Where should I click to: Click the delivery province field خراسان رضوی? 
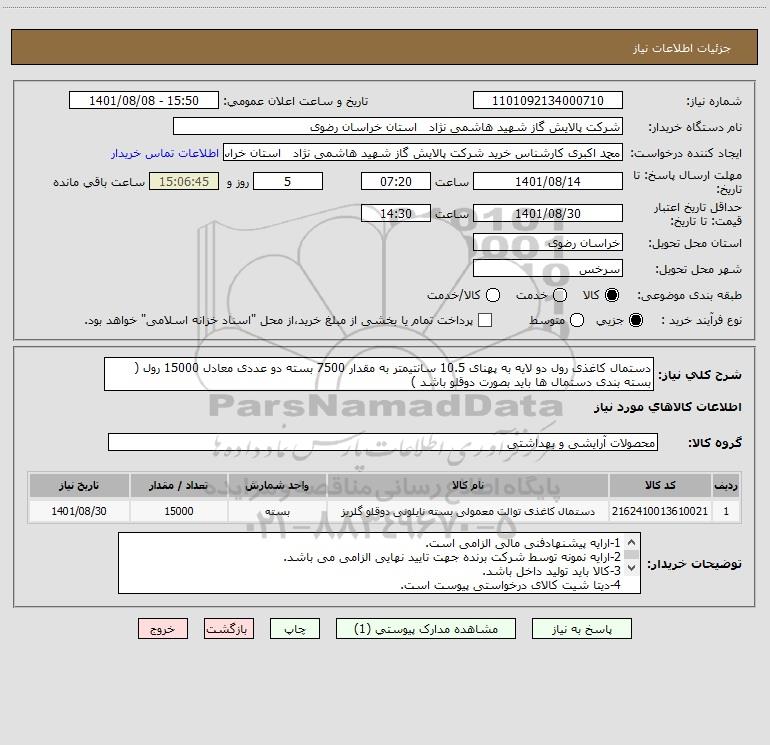(548, 242)
